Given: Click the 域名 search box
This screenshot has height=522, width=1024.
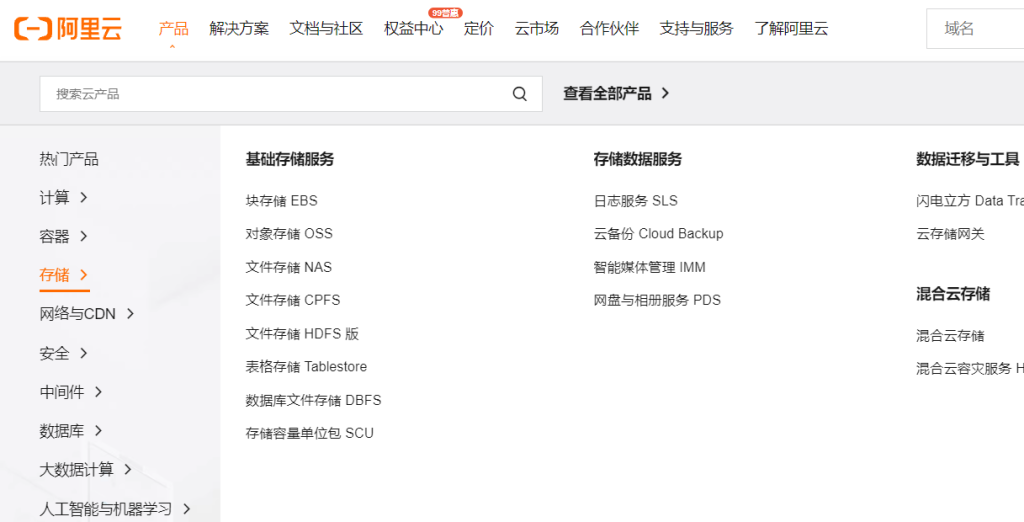Looking at the screenshot, I should [975, 29].
